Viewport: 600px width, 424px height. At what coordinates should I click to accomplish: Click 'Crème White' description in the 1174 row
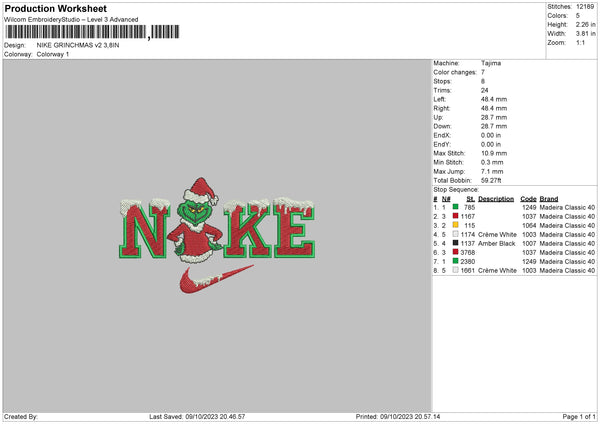click(497, 234)
